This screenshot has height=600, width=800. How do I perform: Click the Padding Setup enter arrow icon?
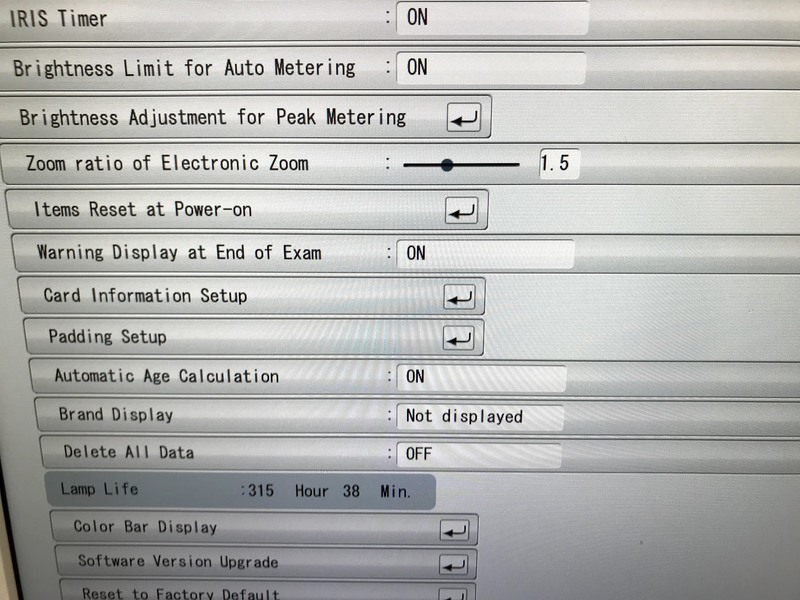click(458, 338)
